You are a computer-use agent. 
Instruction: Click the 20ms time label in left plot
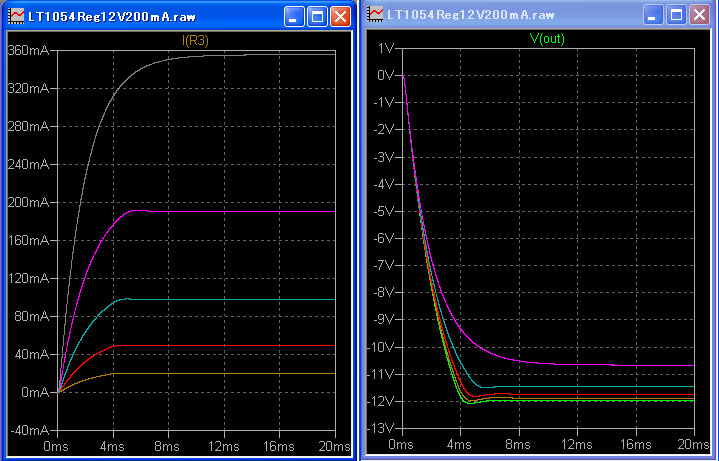[334, 446]
